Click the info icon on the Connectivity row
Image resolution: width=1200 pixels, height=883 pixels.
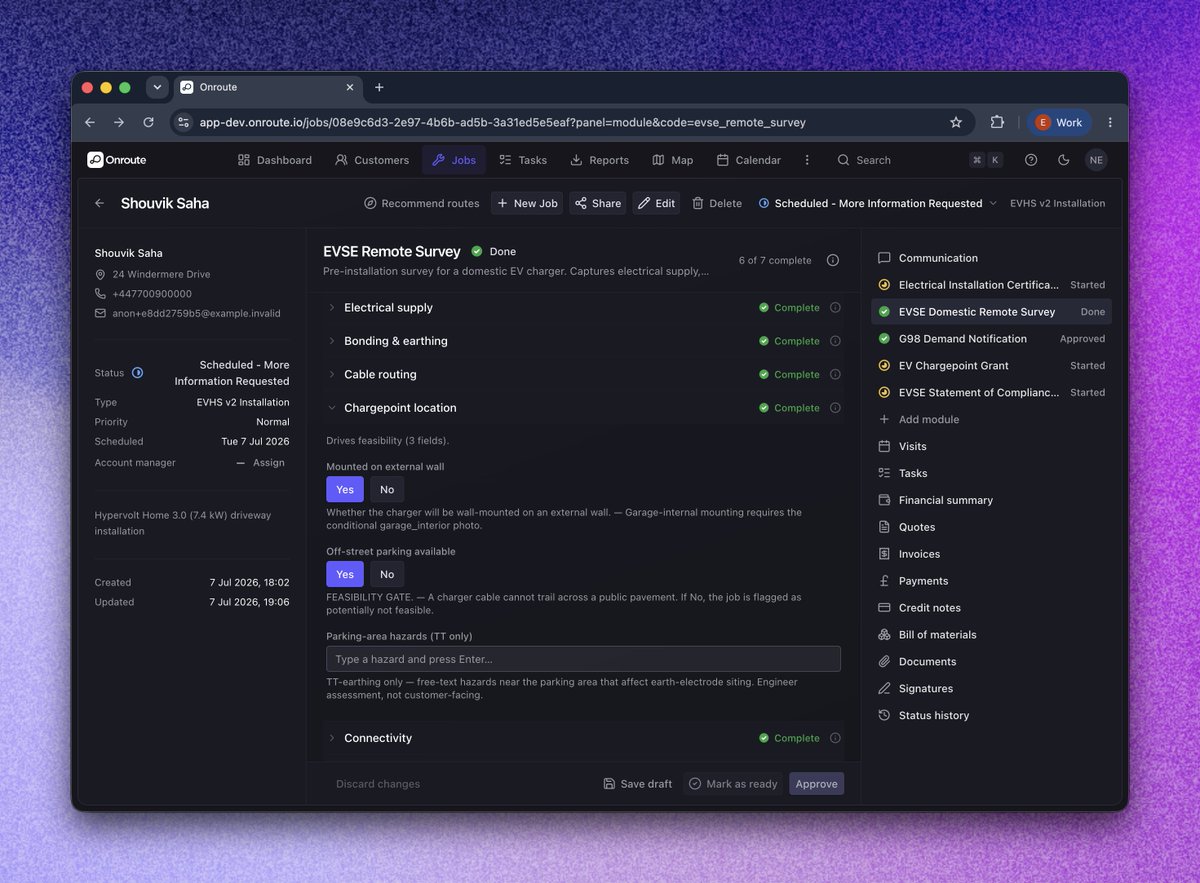(x=835, y=738)
